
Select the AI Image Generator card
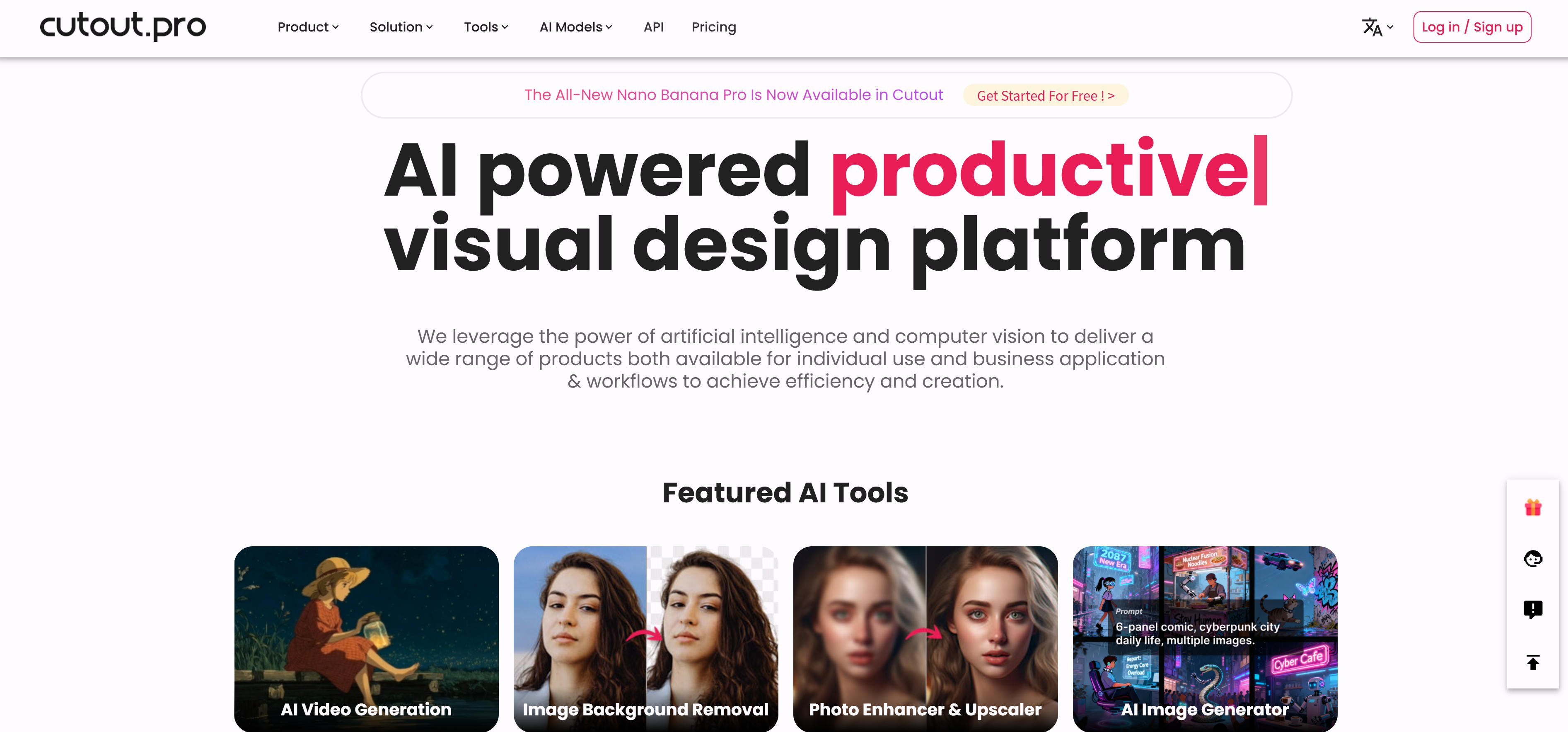click(1204, 638)
